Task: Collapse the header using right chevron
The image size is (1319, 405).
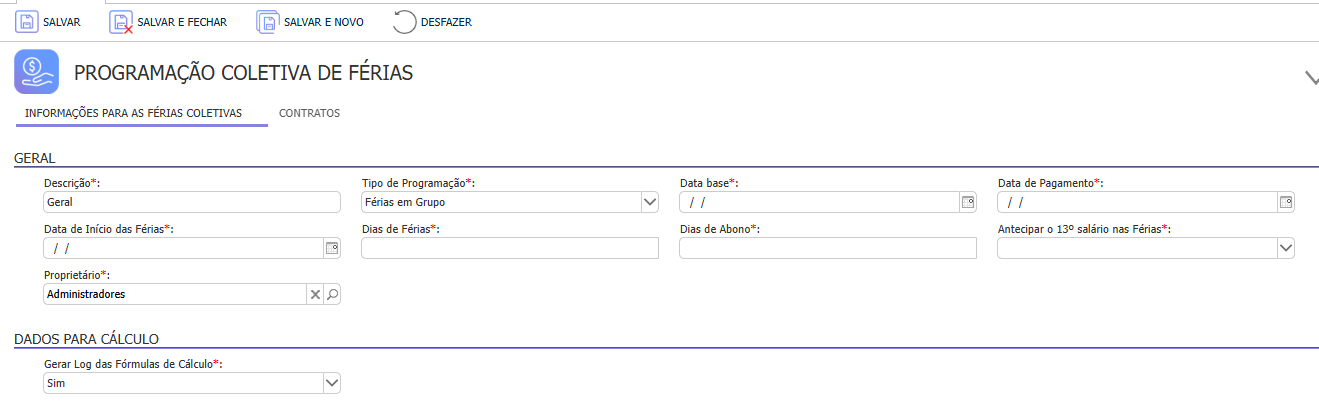Action: 1311,77
